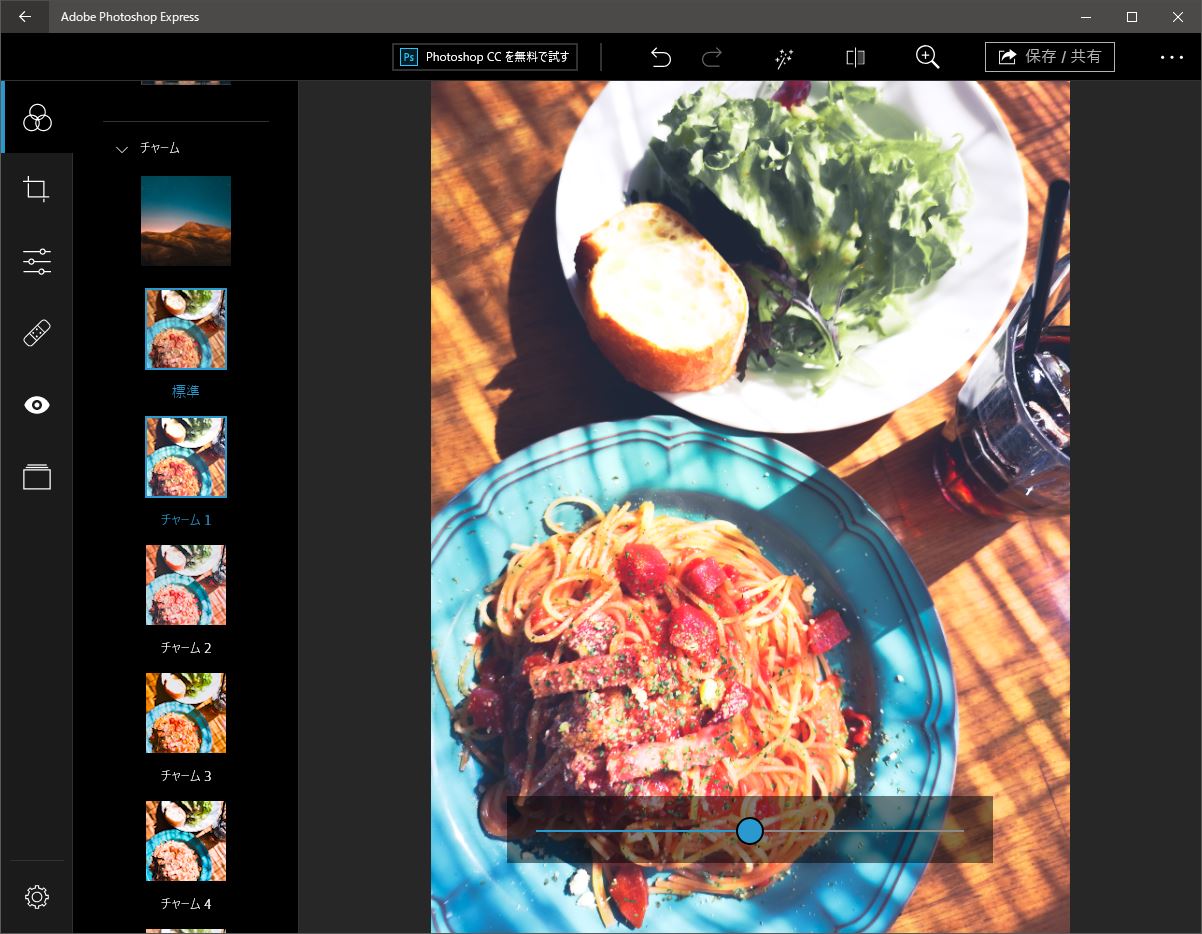The image size is (1202, 934).
Task: Select the Crop tool
Action: [x=37, y=189]
